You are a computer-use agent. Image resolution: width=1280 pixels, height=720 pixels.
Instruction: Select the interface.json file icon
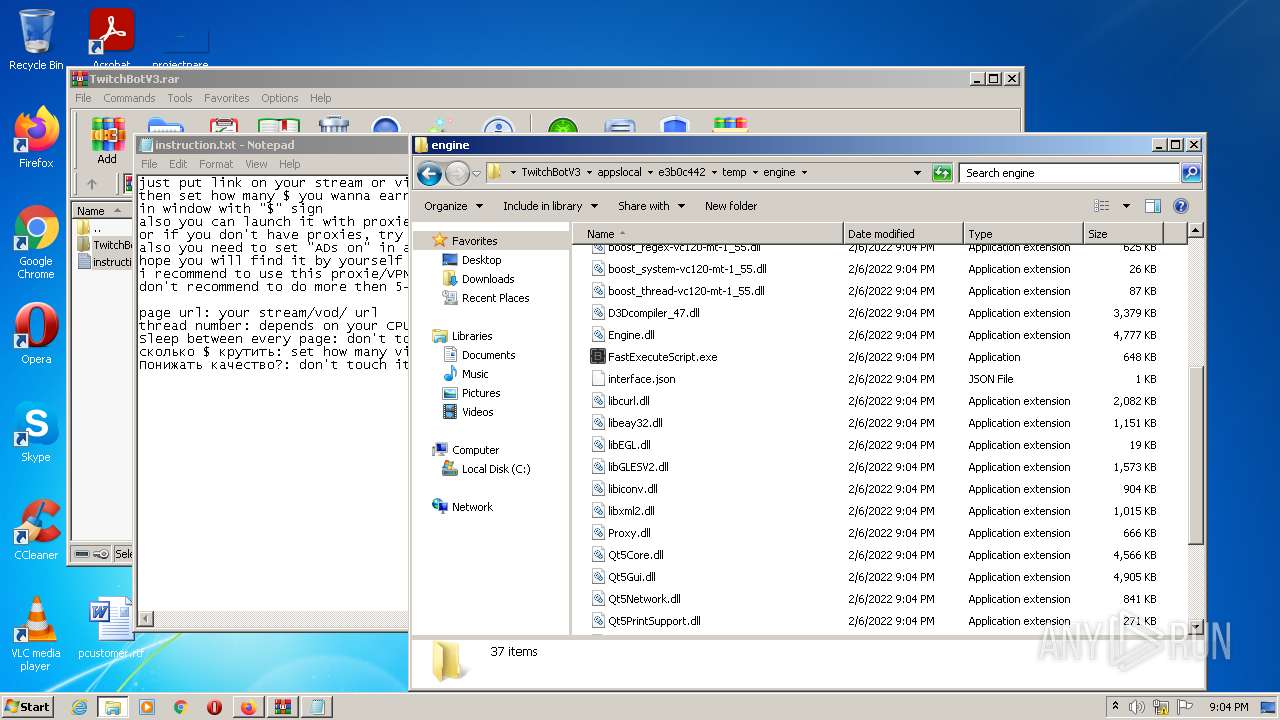(x=598, y=379)
